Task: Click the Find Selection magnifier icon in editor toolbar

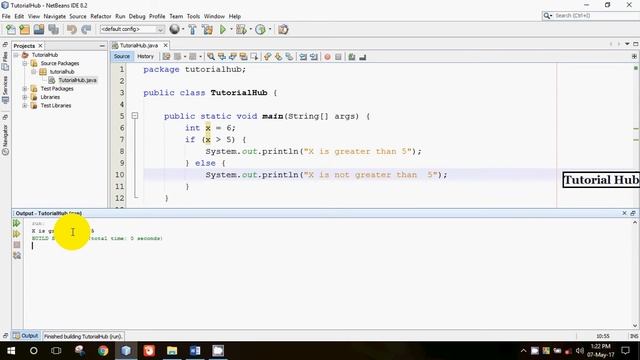Action: (x=211, y=57)
